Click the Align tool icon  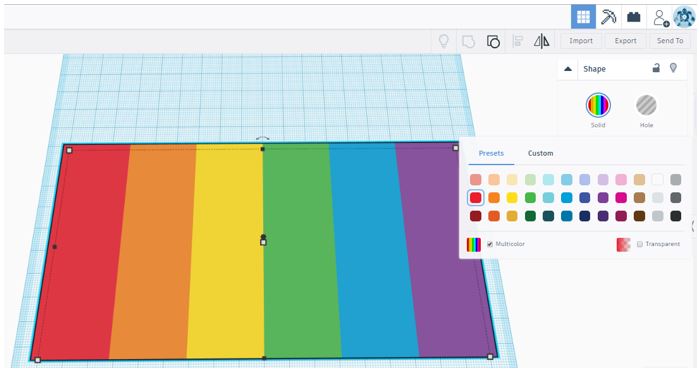[x=518, y=41]
